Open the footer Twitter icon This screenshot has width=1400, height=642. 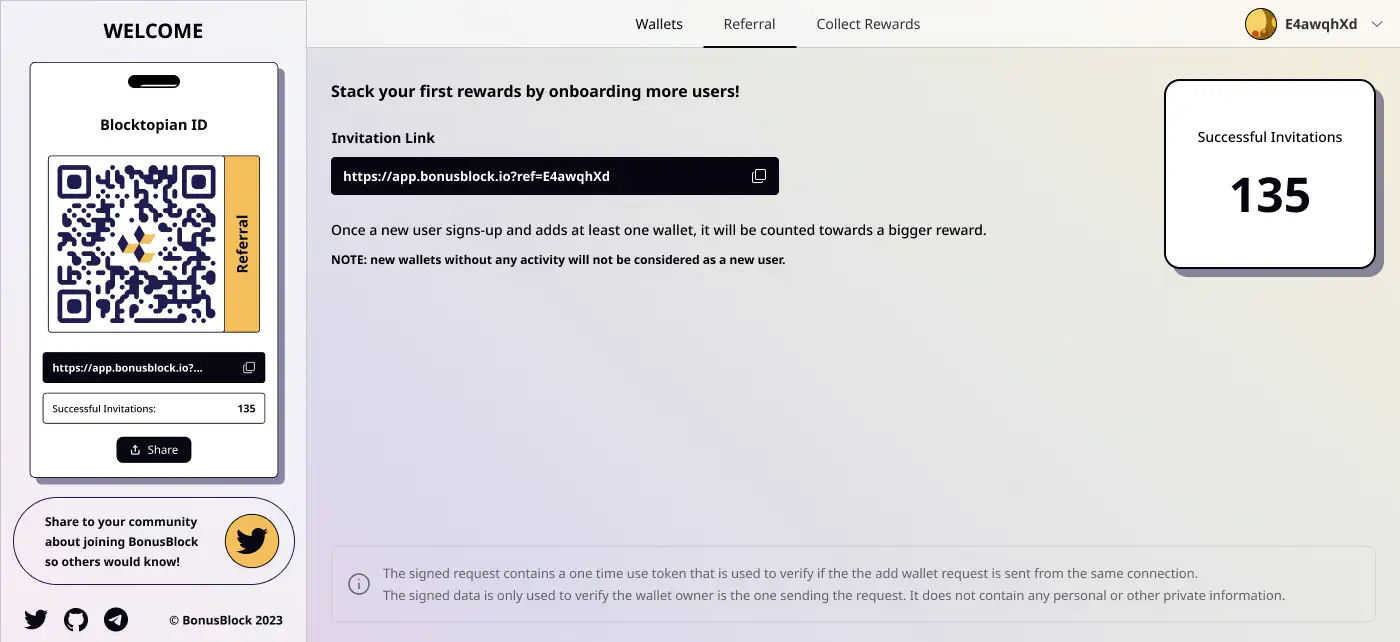pyautogui.click(x=36, y=620)
